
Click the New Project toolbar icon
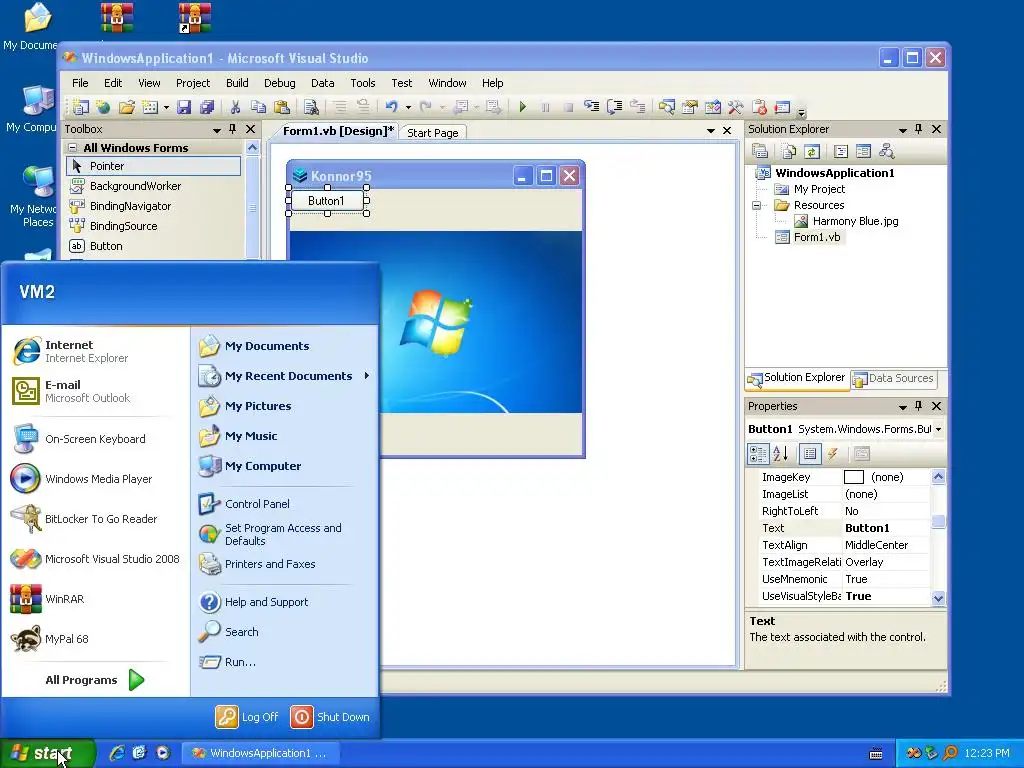(80, 107)
